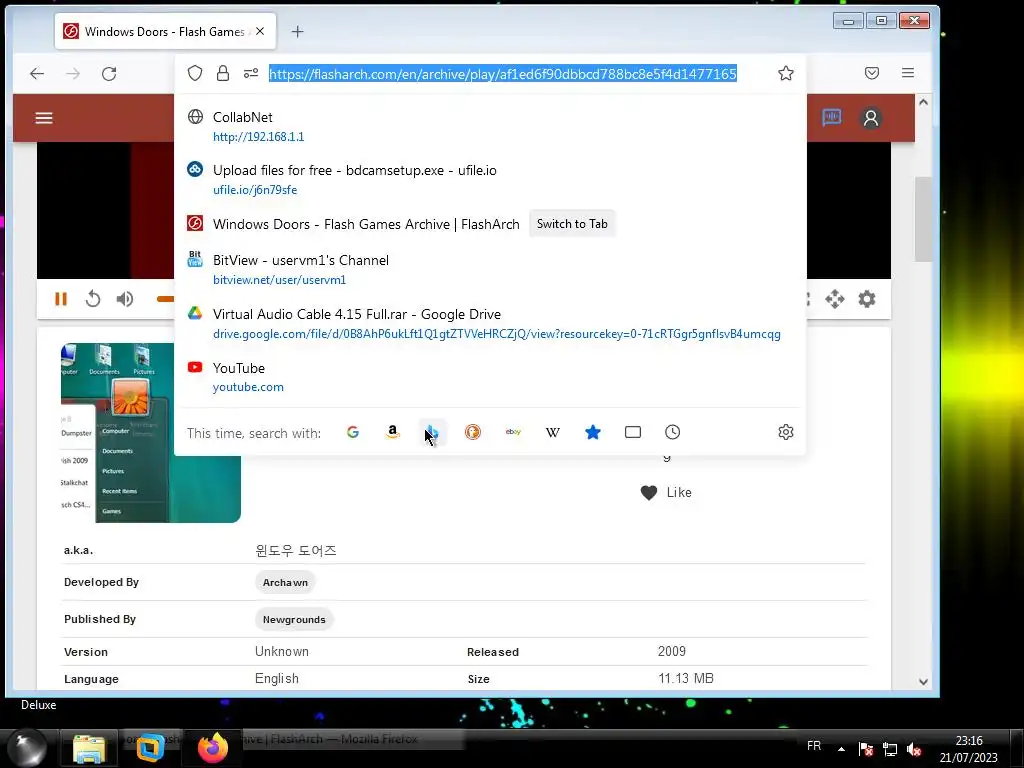Image resolution: width=1024 pixels, height=768 pixels.
Task: Choose the ufile.io bdcamsetup.exe suggestion
Action: pos(490,180)
